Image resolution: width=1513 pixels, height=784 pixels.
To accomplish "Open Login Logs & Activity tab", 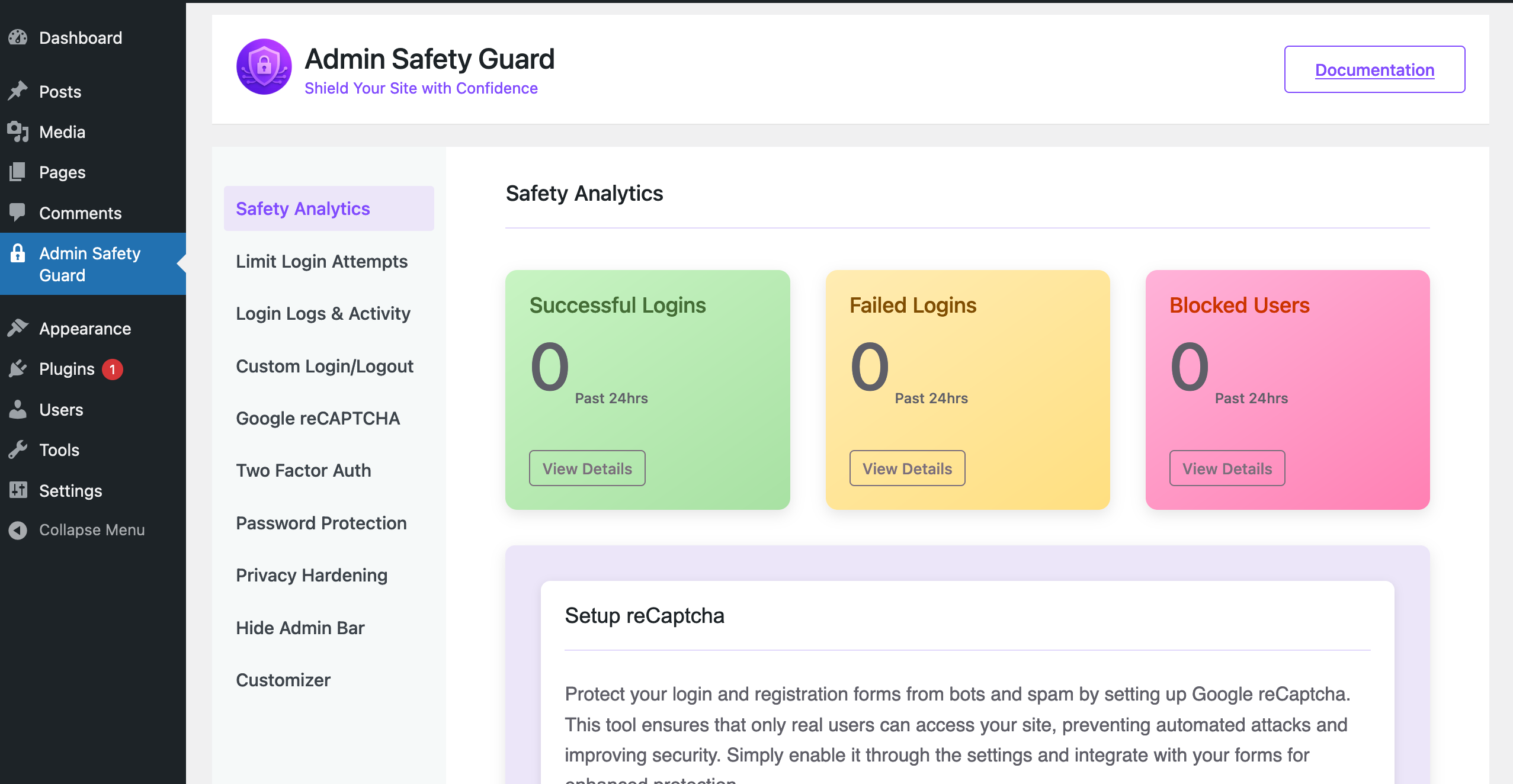I will [329, 313].
